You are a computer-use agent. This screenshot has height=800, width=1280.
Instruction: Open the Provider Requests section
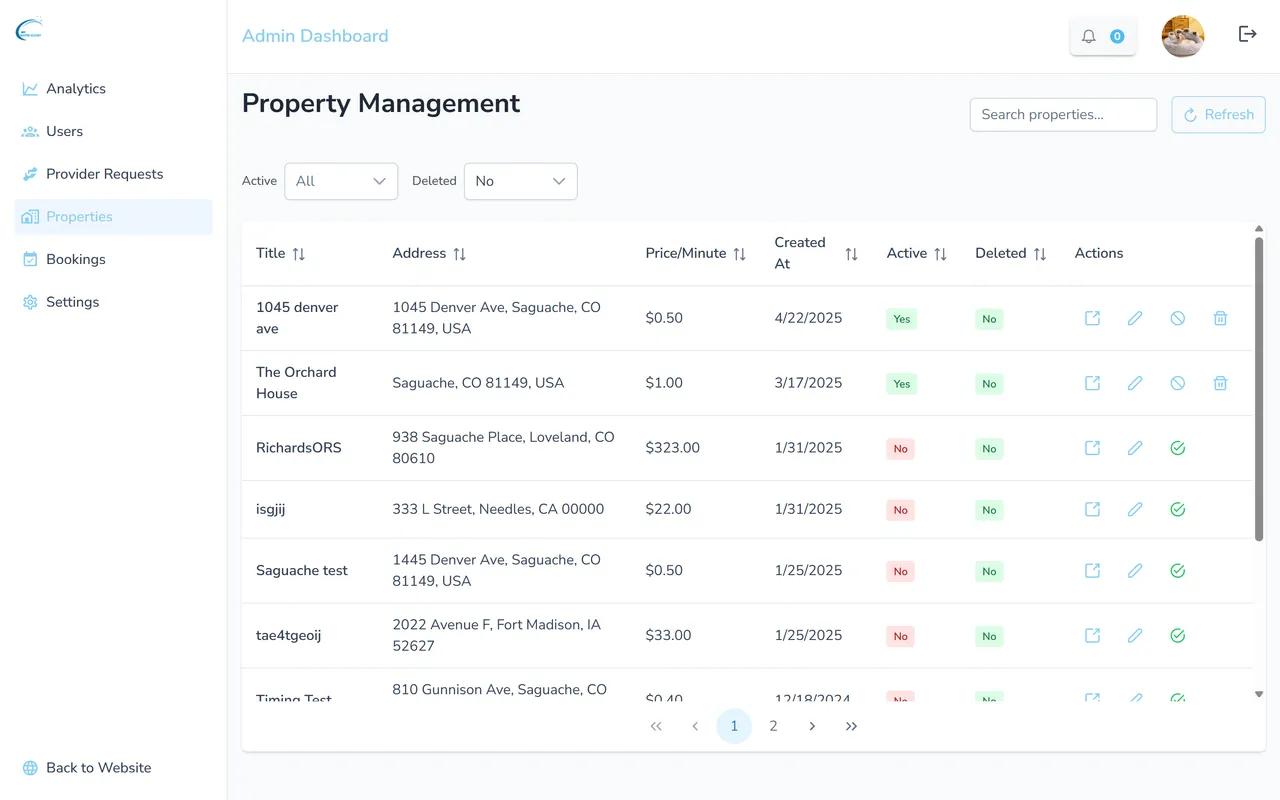[x=104, y=173]
